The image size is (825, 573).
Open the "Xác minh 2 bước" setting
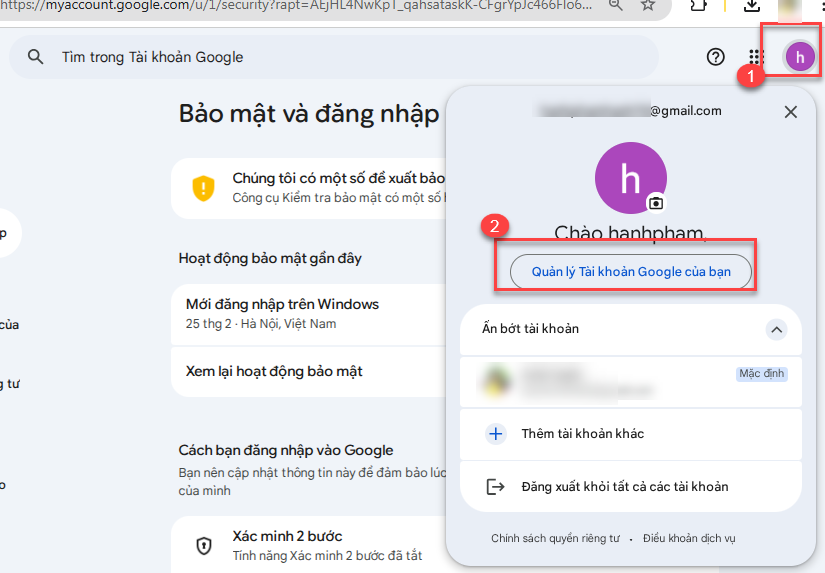click(x=290, y=537)
